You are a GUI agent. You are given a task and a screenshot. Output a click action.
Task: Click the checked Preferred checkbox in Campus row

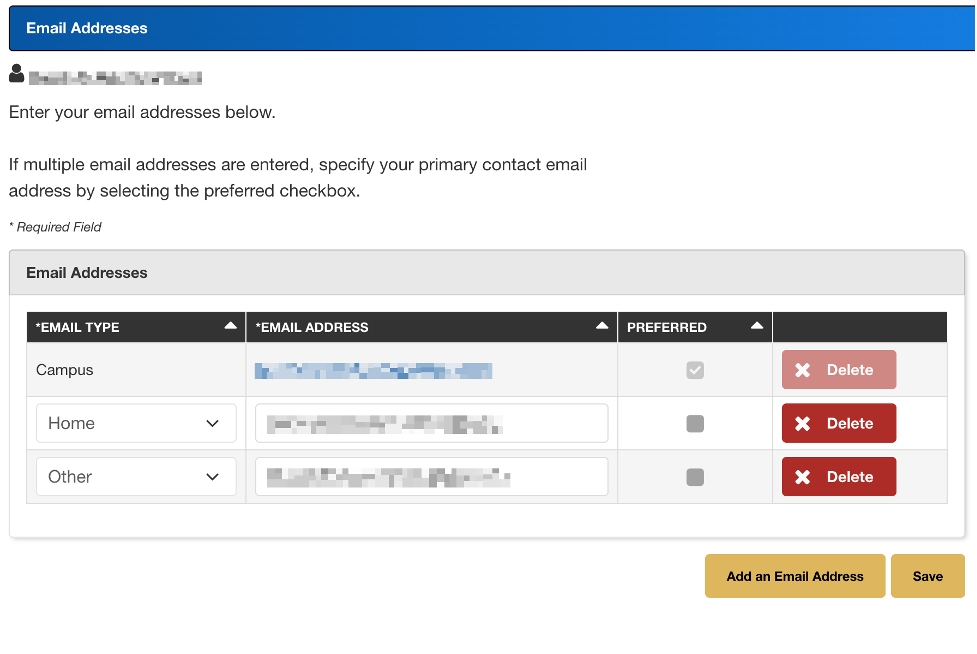694,369
